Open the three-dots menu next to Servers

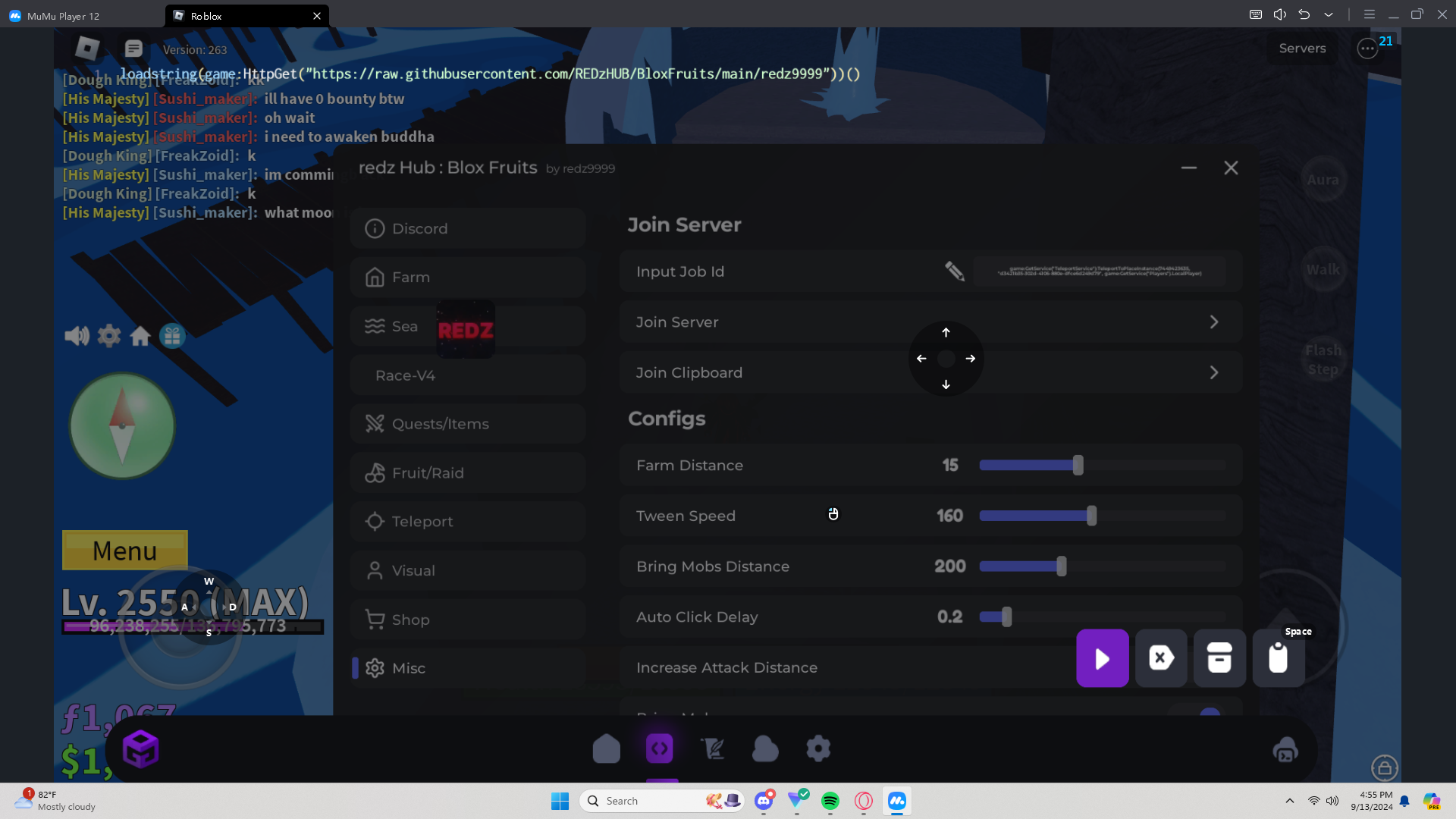pos(1367,49)
